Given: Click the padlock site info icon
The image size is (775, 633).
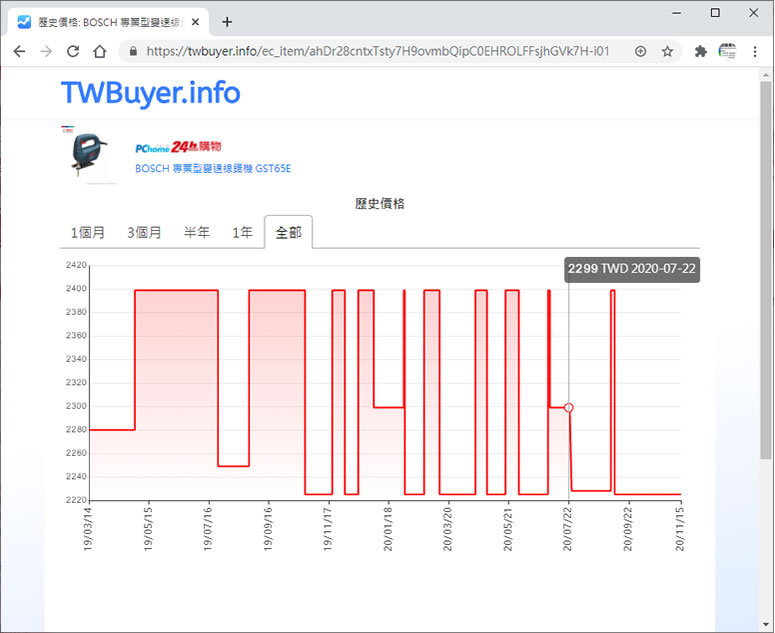Looking at the screenshot, I should pos(130,51).
